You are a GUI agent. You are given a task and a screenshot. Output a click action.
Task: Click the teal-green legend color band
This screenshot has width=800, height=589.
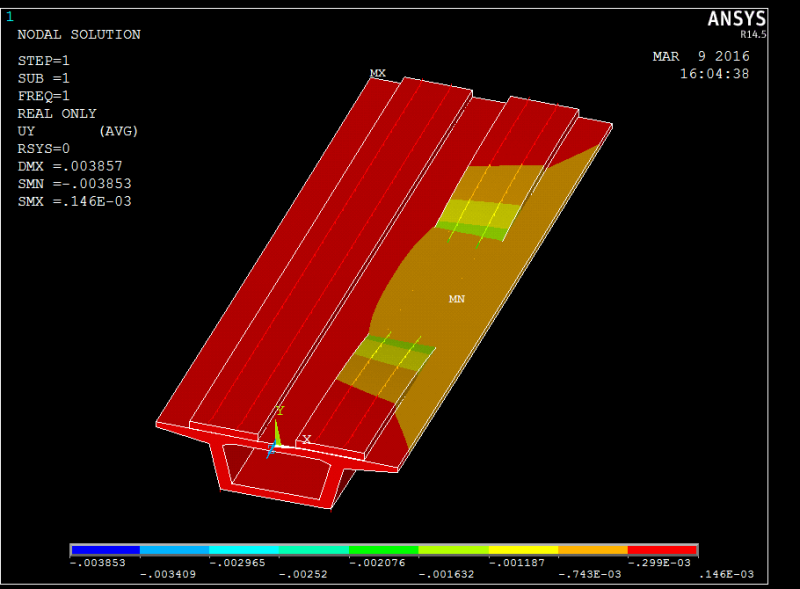314,550
